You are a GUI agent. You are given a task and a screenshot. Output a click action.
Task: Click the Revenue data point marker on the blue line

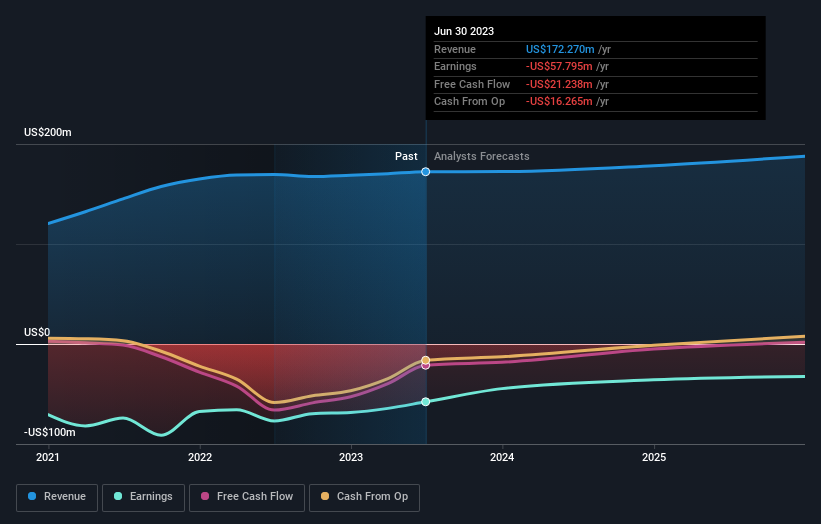[x=426, y=172]
